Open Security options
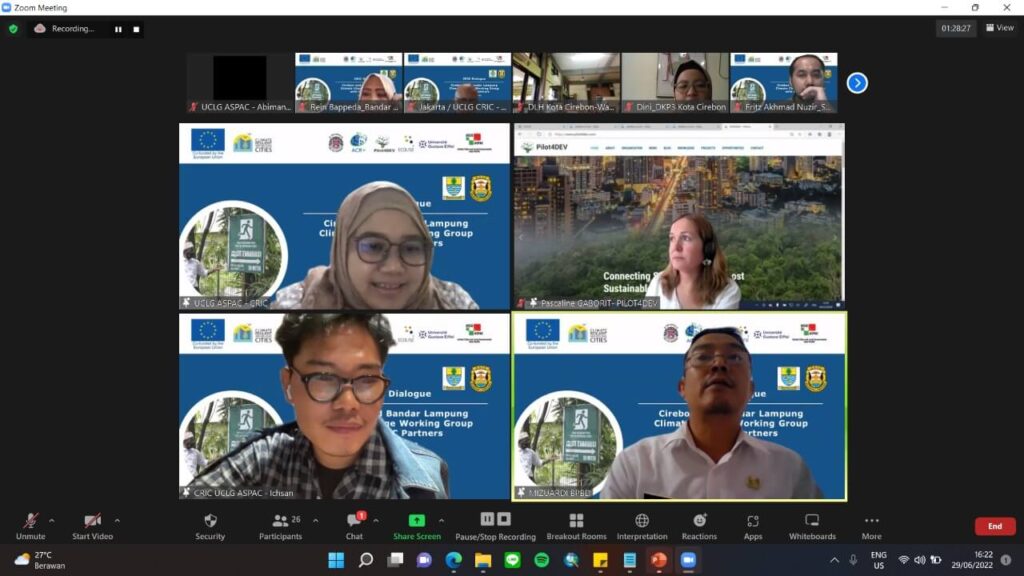This screenshot has width=1024, height=576. click(x=210, y=526)
